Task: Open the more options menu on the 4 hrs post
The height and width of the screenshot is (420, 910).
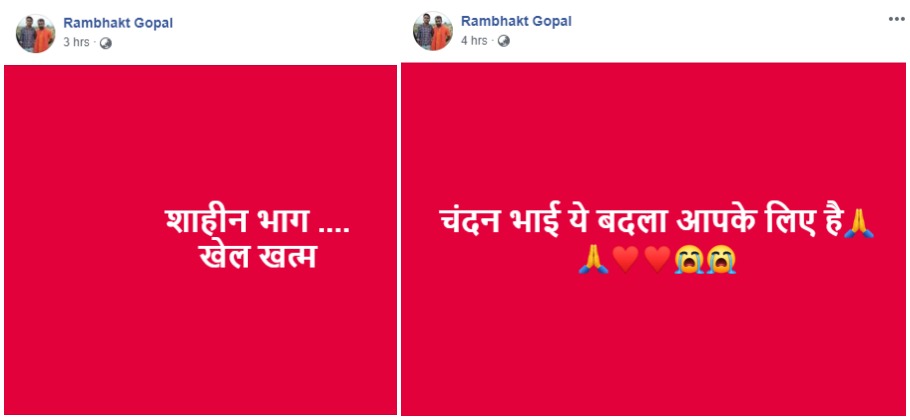Action: 897,20
